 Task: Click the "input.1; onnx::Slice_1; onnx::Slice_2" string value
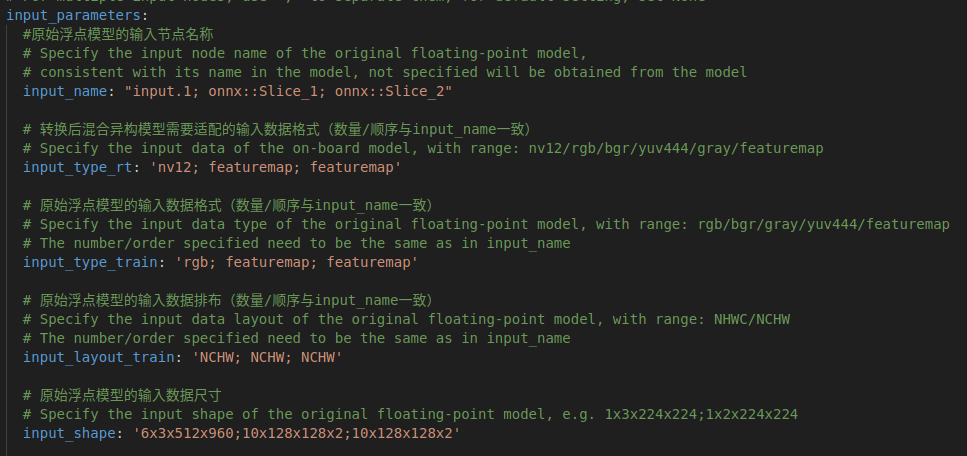pos(288,91)
